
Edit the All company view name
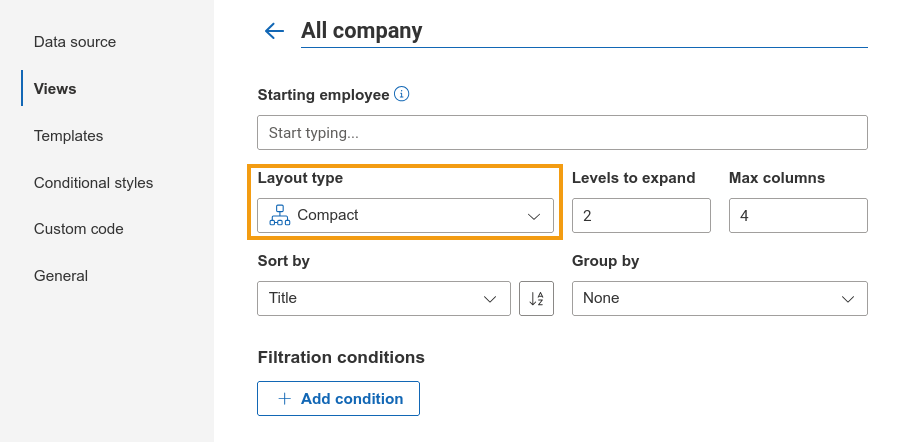pyautogui.click(x=584, y=31)
